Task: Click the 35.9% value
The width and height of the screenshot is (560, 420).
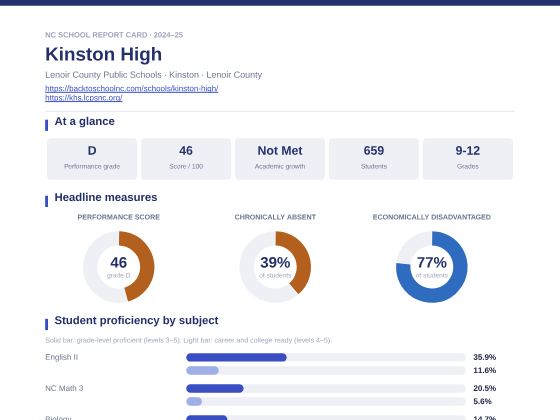Action: 485,357
